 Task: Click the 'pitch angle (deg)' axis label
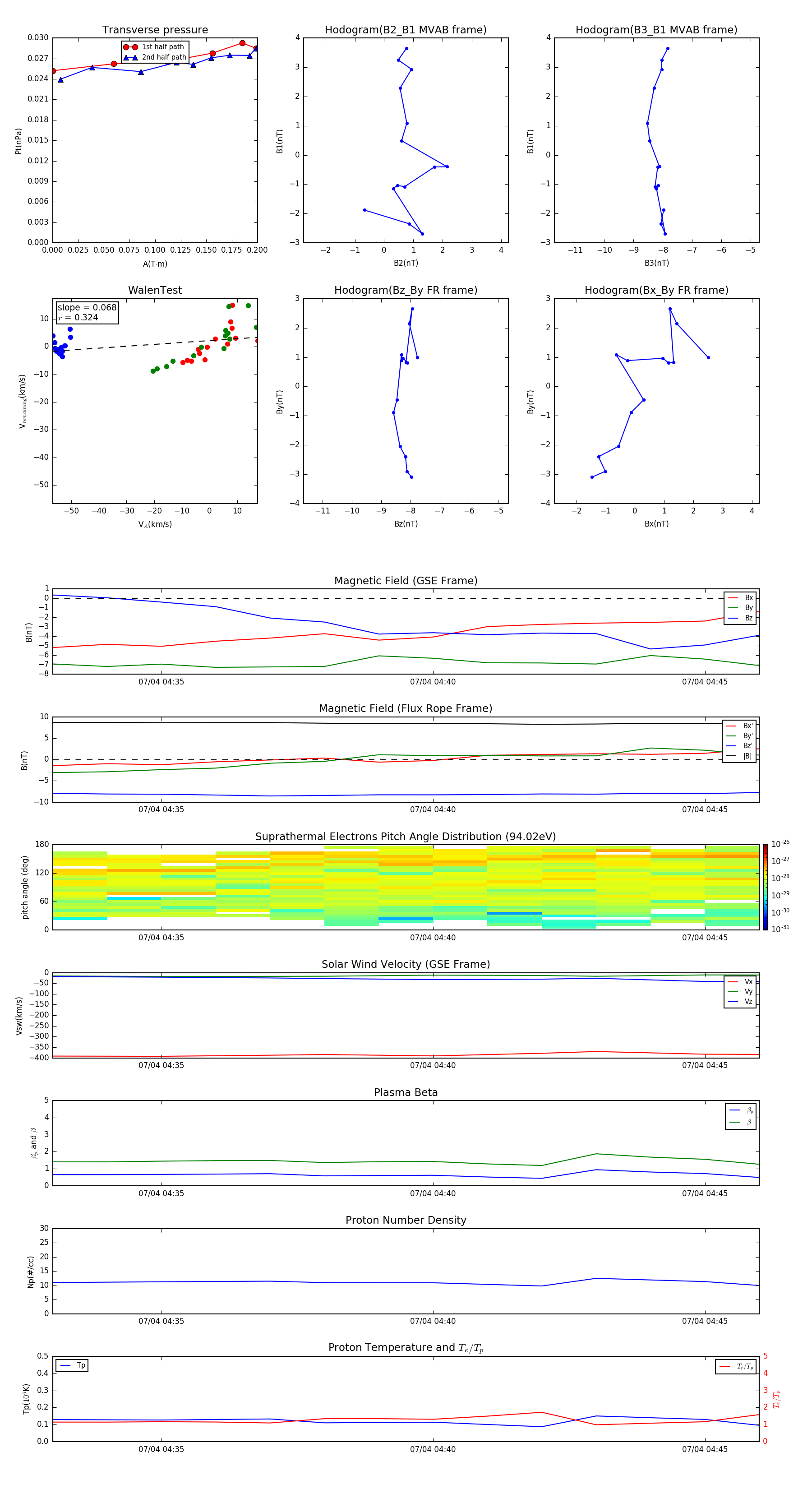click(25, 887)
